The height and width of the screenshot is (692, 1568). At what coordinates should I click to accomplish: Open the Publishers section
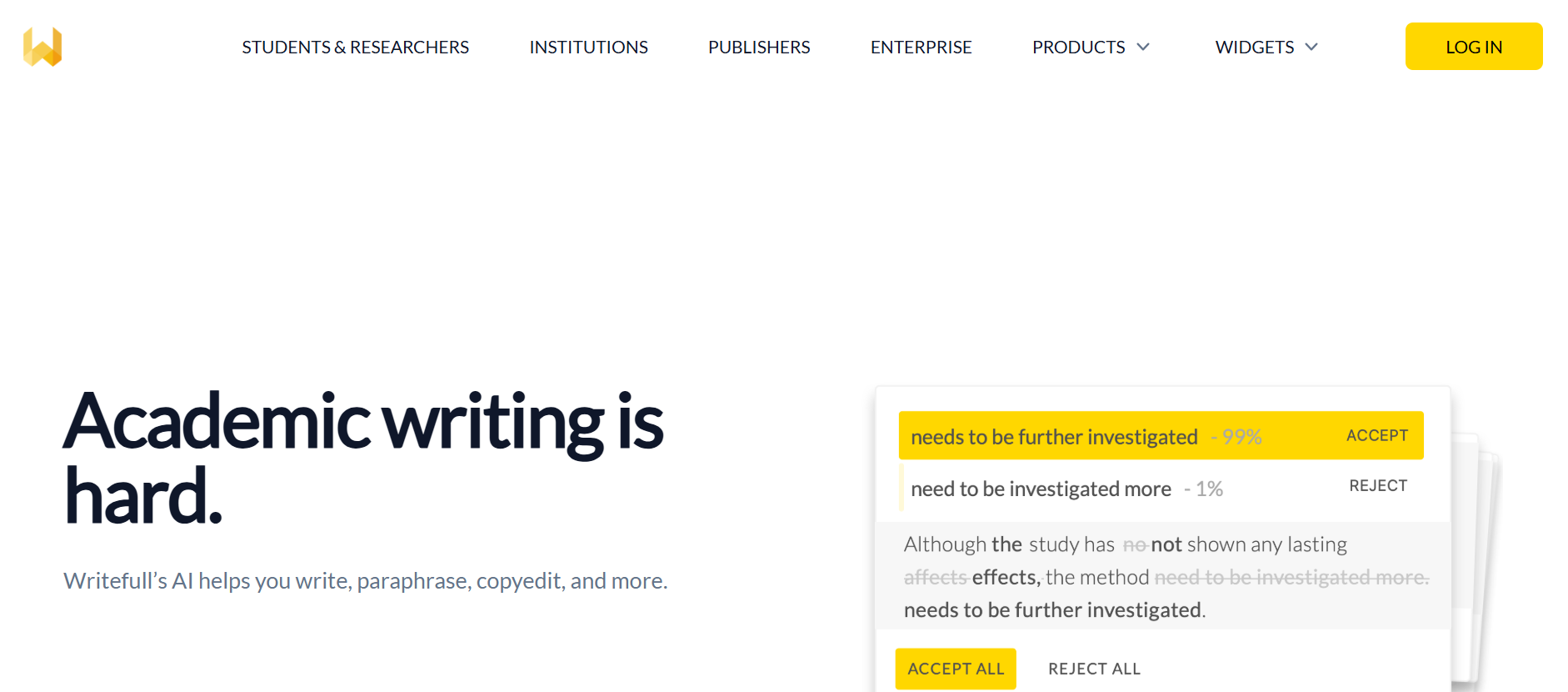pyautogui.click(x=759, y=48)
